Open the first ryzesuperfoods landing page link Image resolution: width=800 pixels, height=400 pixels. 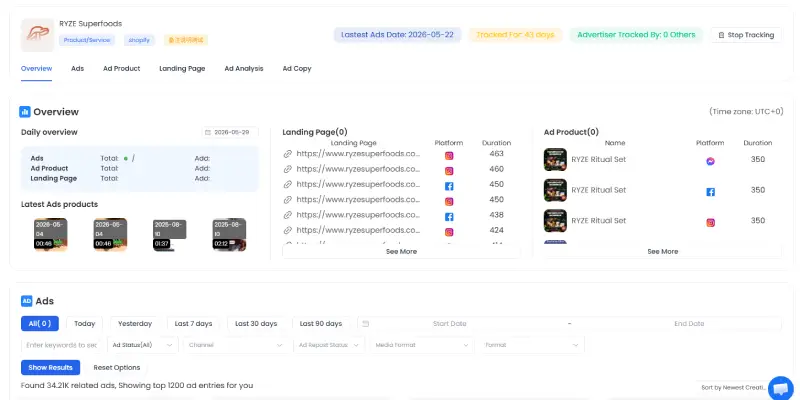coord(358,154)
